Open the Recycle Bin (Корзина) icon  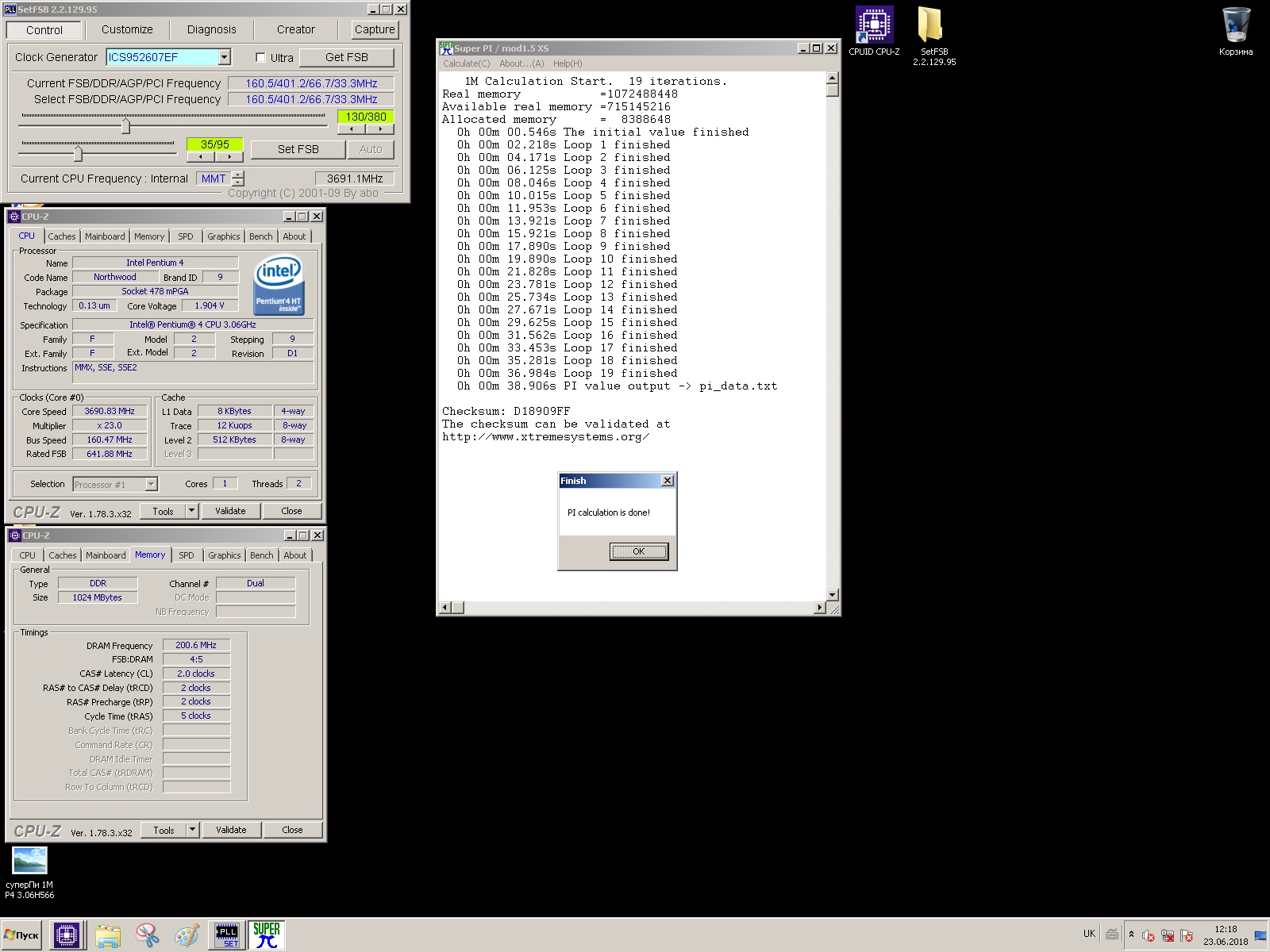click(x=1236, y=31)
